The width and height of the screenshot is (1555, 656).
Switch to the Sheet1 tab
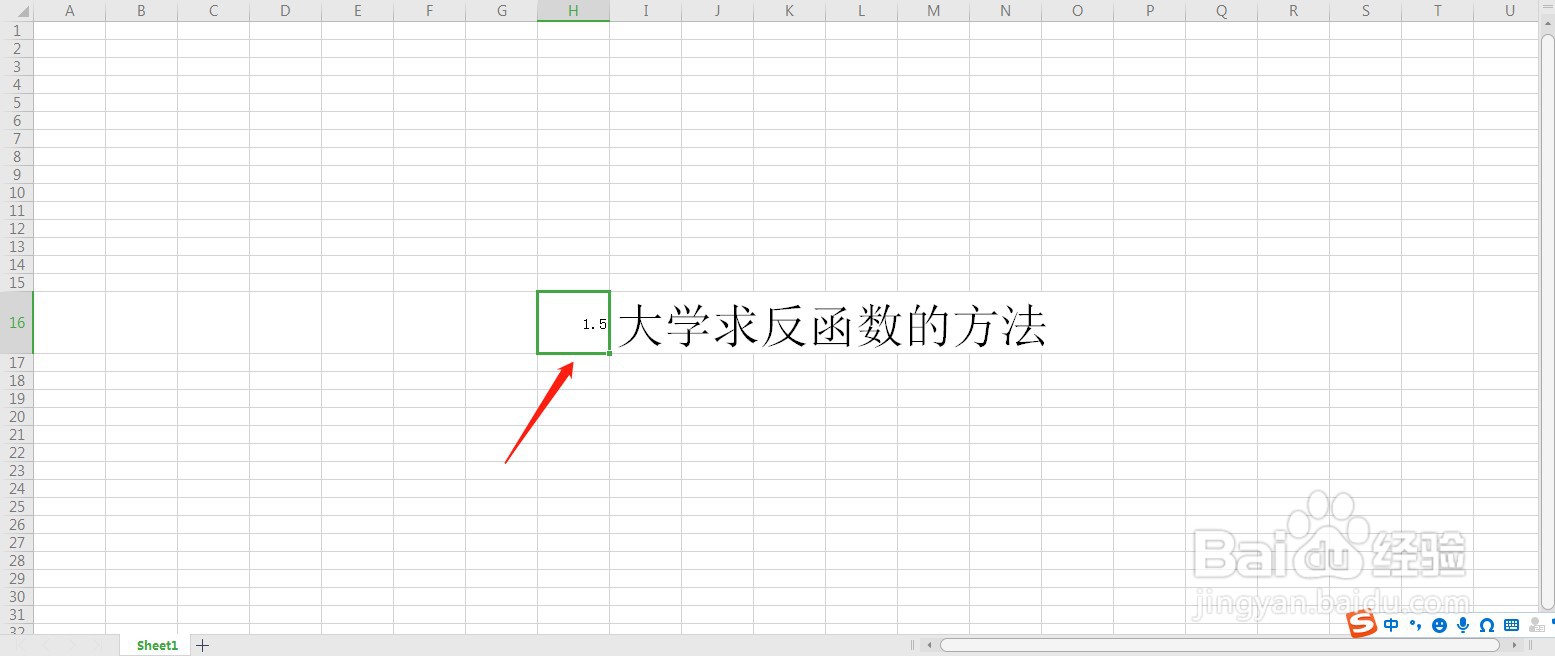coord(155,645)
